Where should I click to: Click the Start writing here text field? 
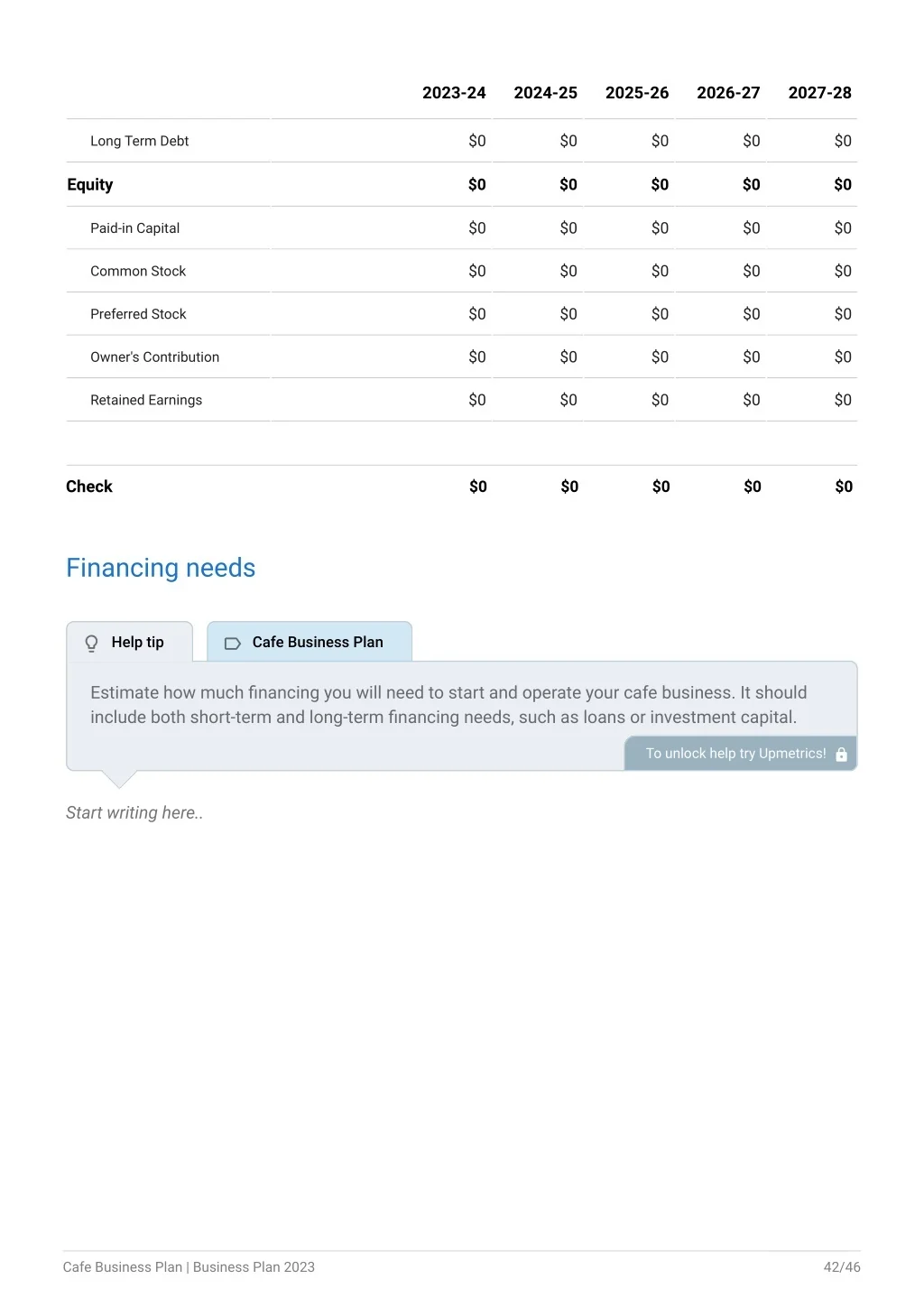pos(134,812)
